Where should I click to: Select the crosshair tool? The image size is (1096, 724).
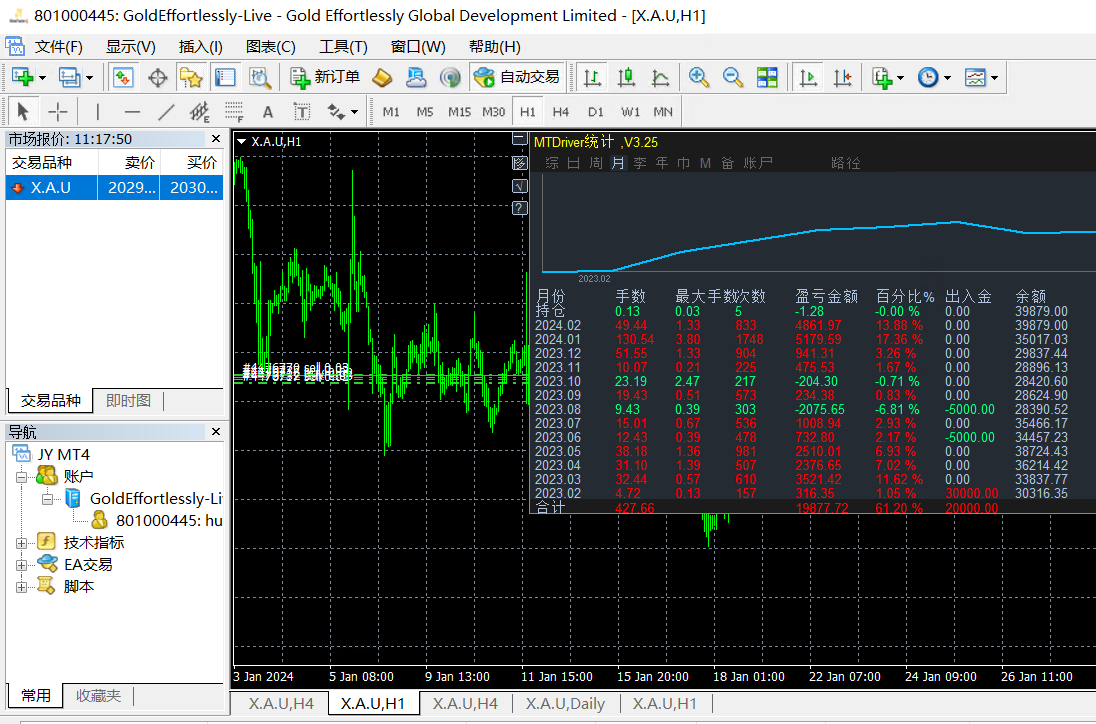click(57, 111)
